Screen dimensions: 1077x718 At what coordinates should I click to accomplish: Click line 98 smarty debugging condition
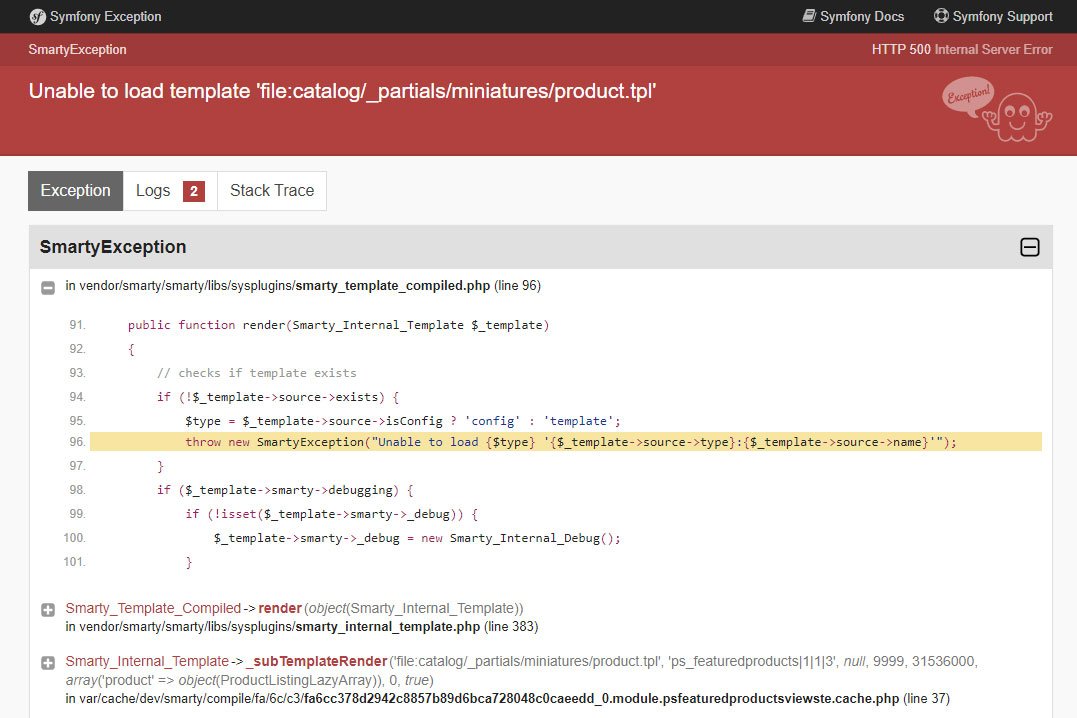coord(285,490)
